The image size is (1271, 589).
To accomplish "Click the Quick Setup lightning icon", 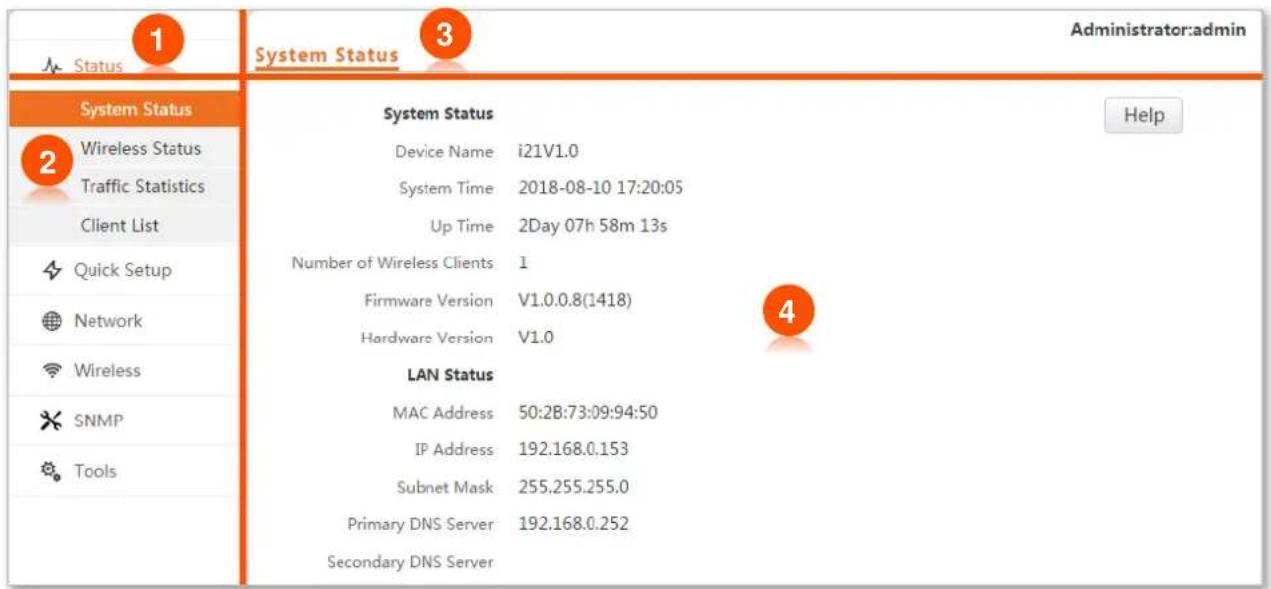I will click(54, 270).
